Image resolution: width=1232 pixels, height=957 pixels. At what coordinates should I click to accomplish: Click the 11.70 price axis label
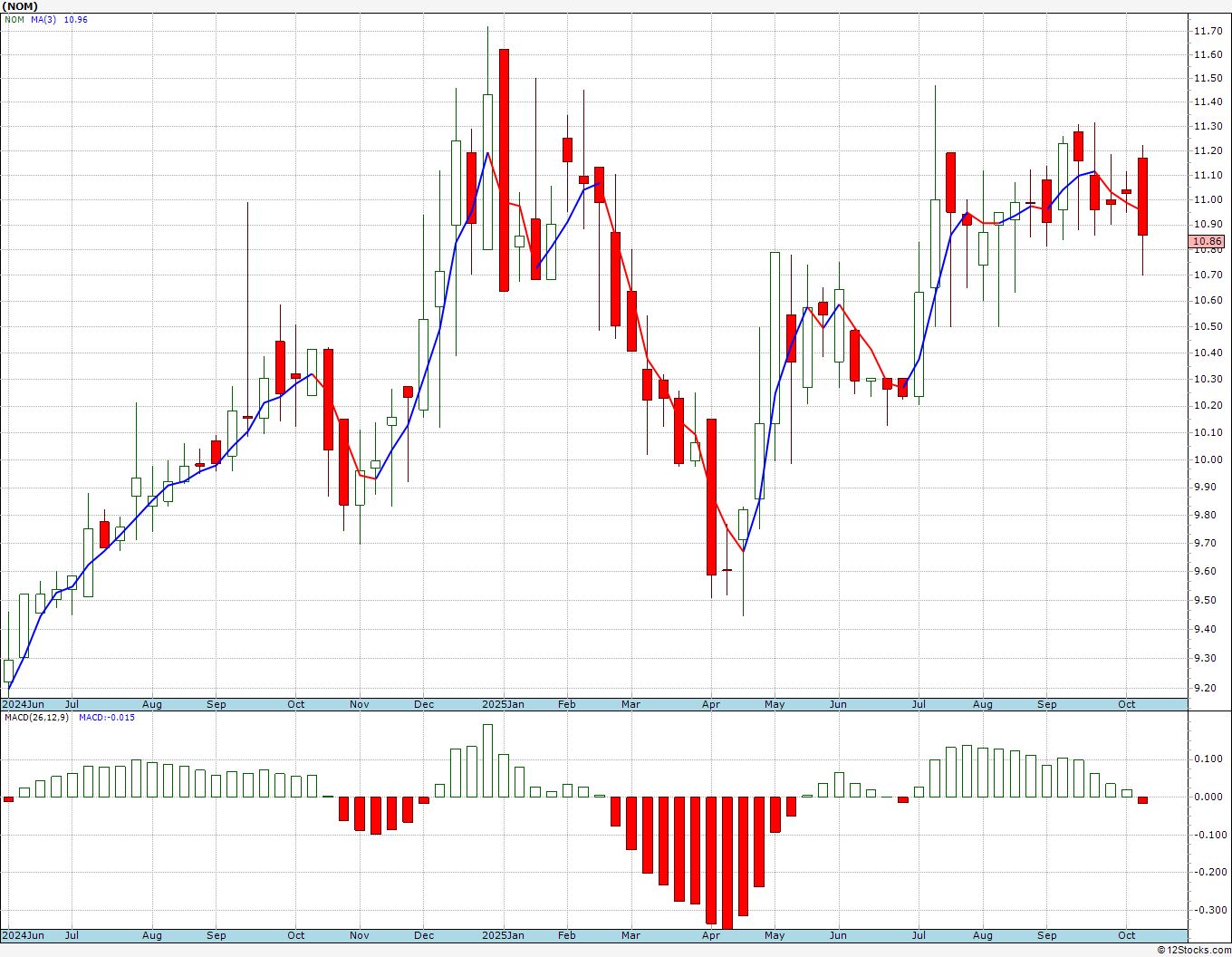(1208, 31)
